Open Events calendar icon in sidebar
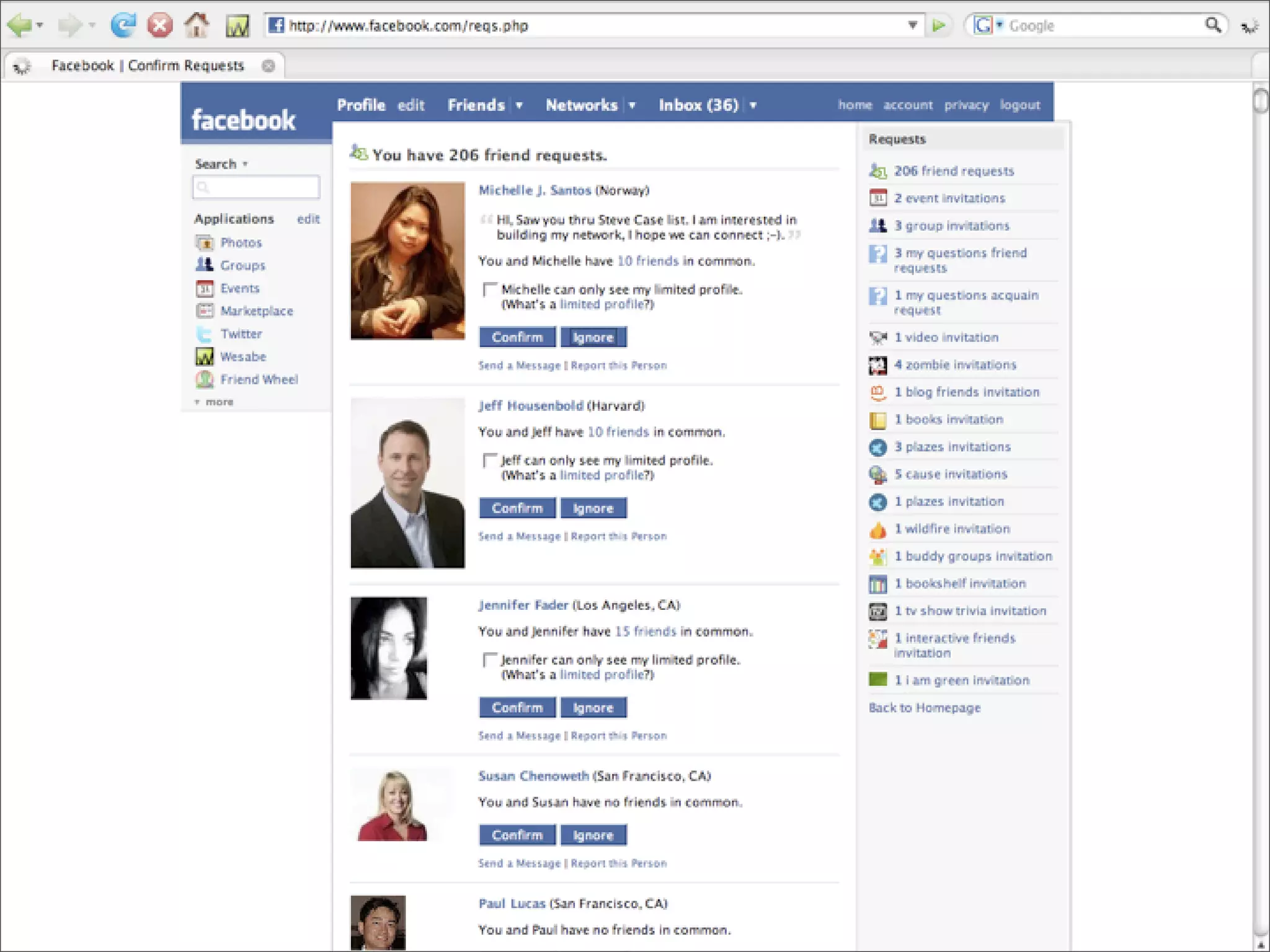This screenshot has height=952, width=1270. click(204, 288)
